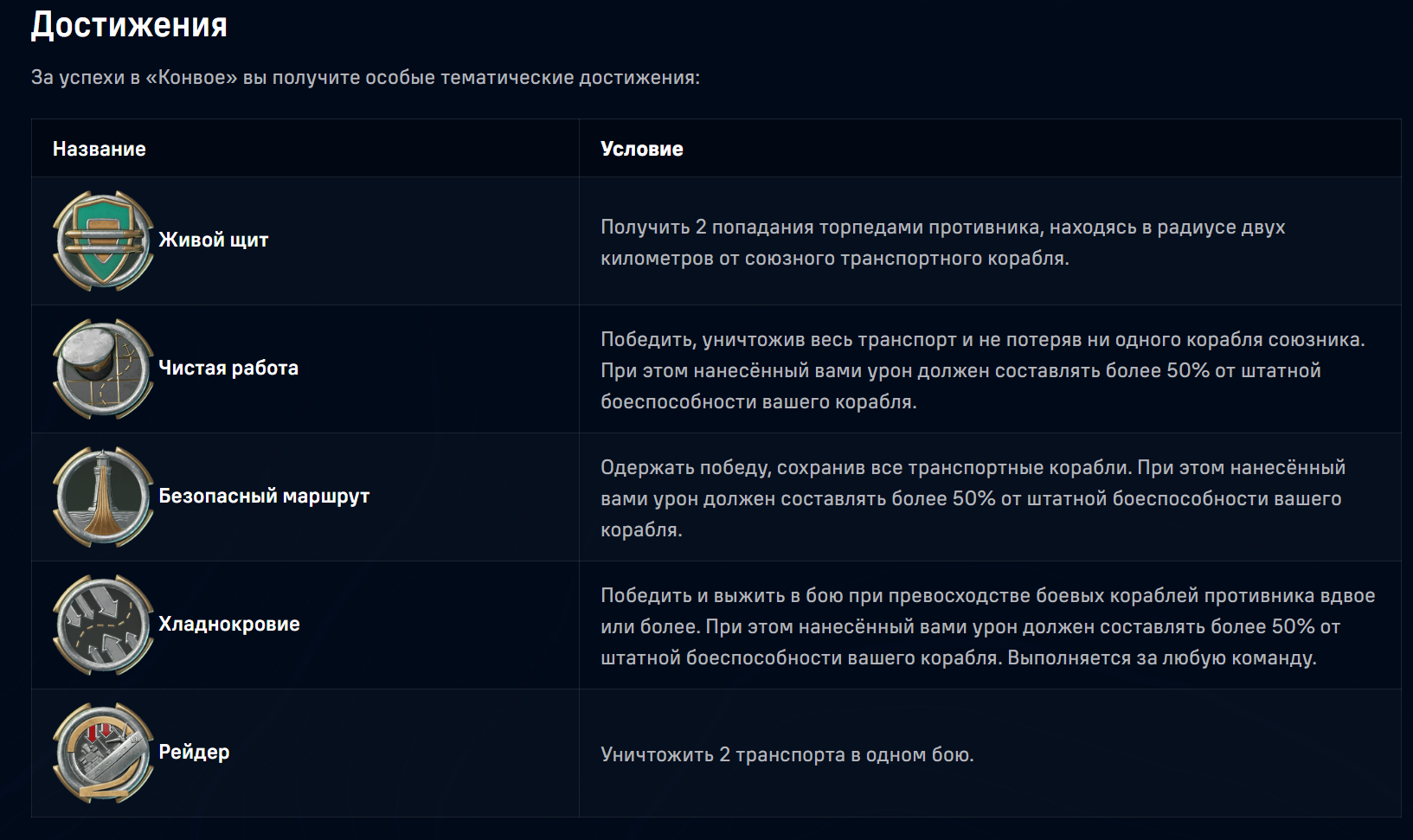Select the Безопасный маршрут lighthouse badge
Screen dimensions: 1413x840
pyautogui.click(x=104, y=497)
